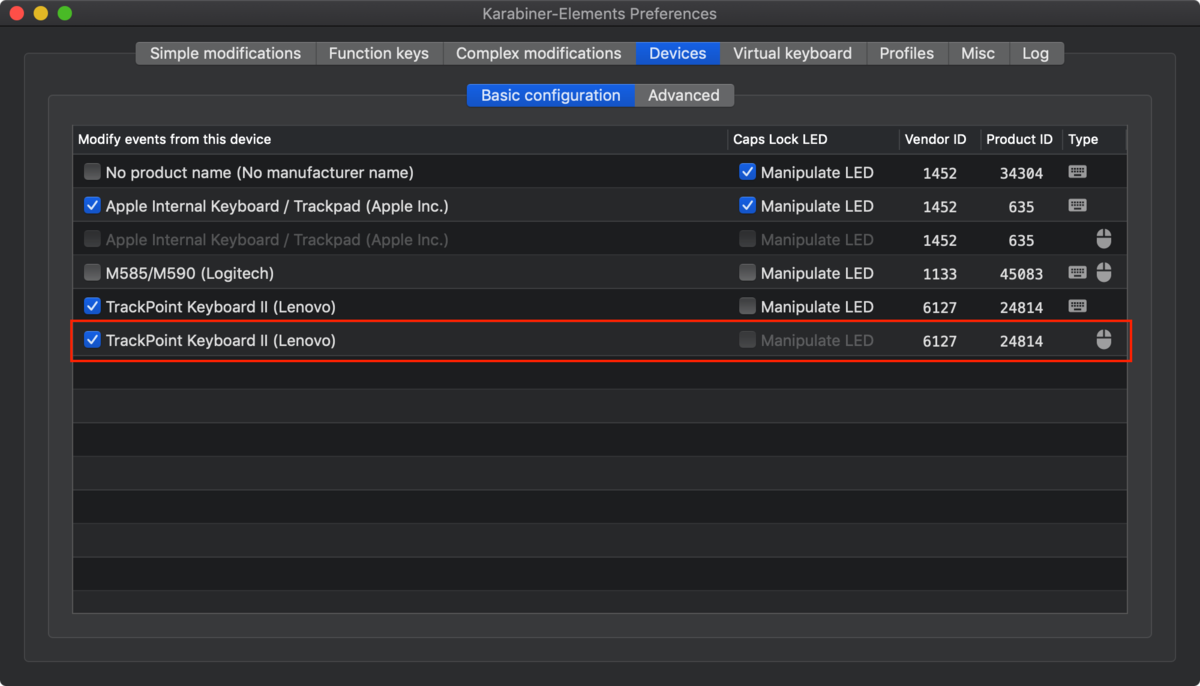This screenshot has height=686, width=1200.
Task: Select the Basic configuration sub-tab
Action: (551, 95)
